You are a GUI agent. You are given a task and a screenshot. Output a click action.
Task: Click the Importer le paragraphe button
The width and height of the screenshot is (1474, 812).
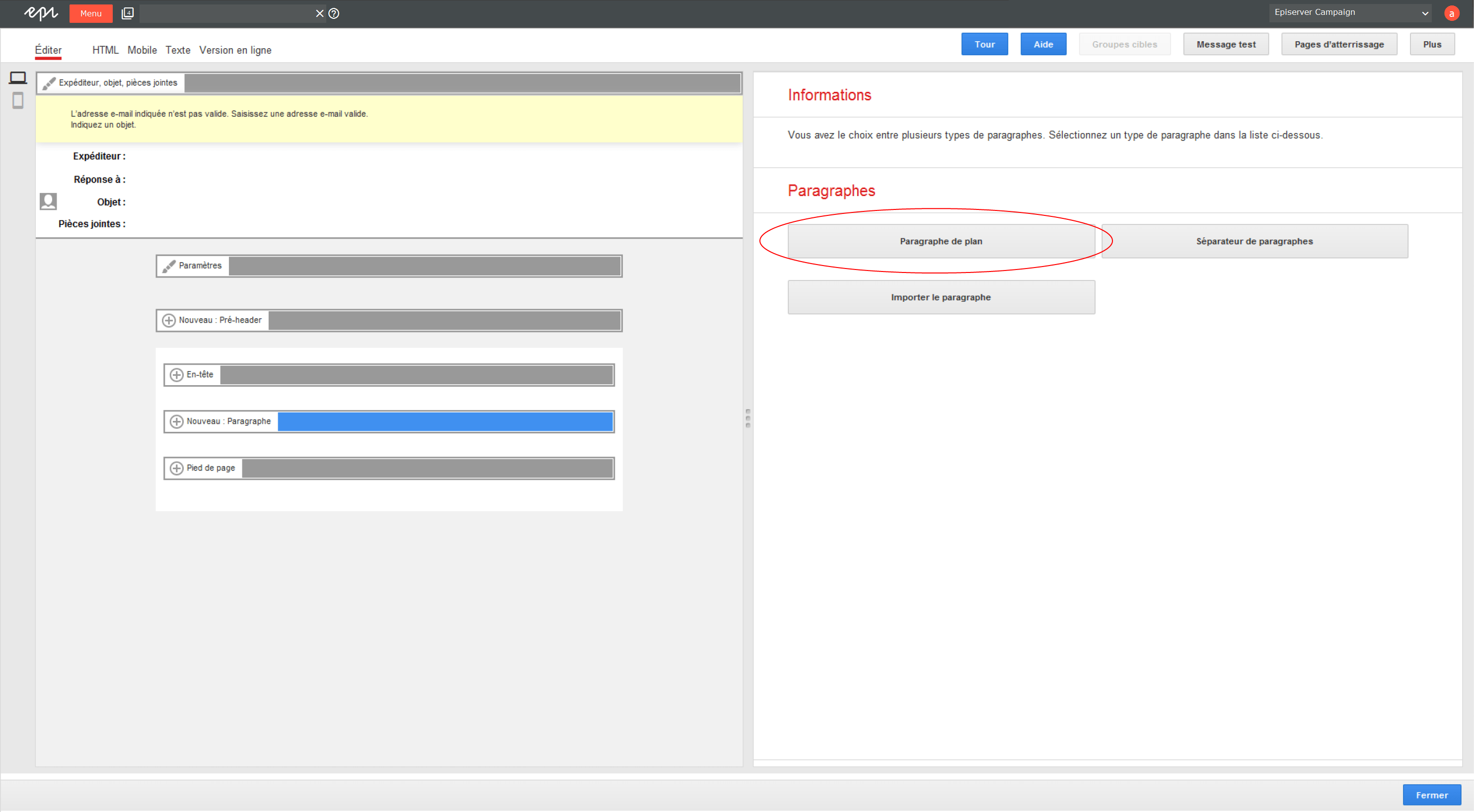[941, 296]
